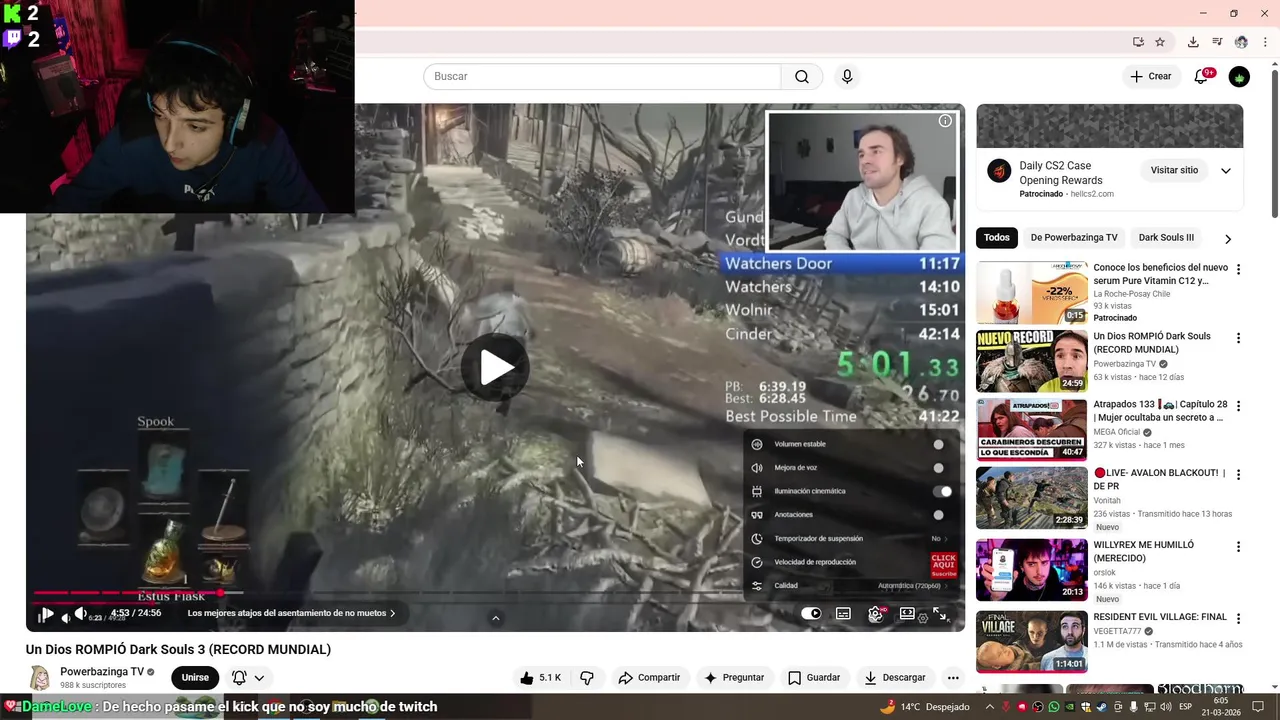Select De Powerbazinga TV filter chip
Image resolution: width=1280 pixels, height=720 pixels.
pyautogui.click(x=1074, y=238)
